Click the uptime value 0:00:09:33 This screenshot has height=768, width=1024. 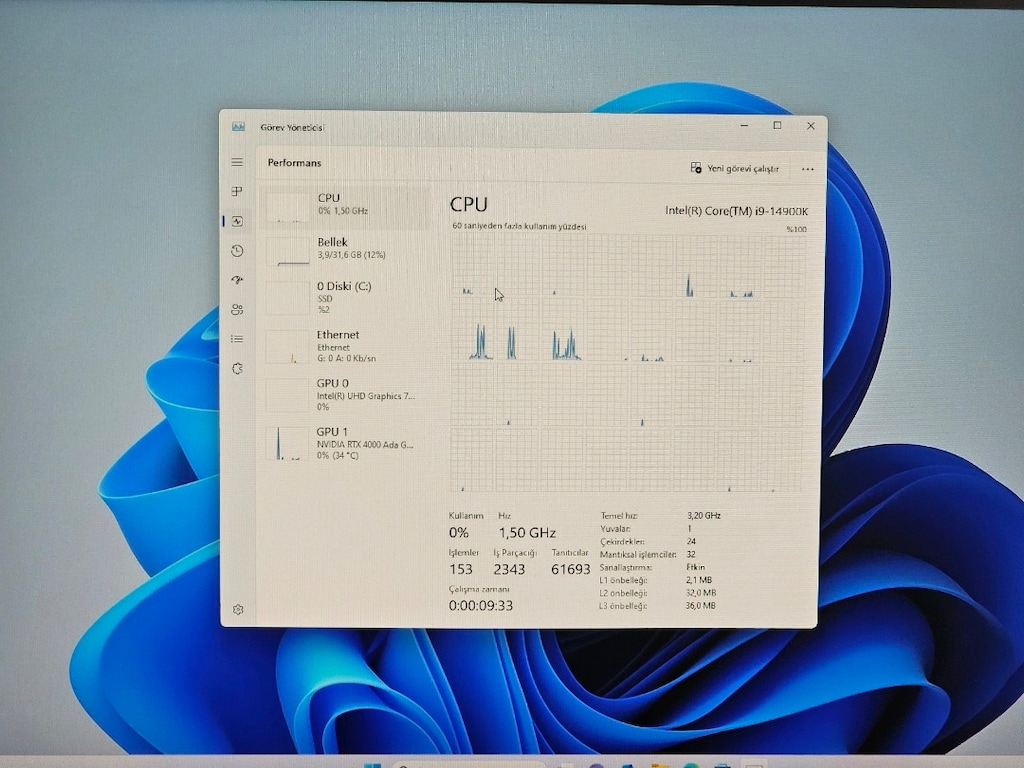click(x=481, y=605)
